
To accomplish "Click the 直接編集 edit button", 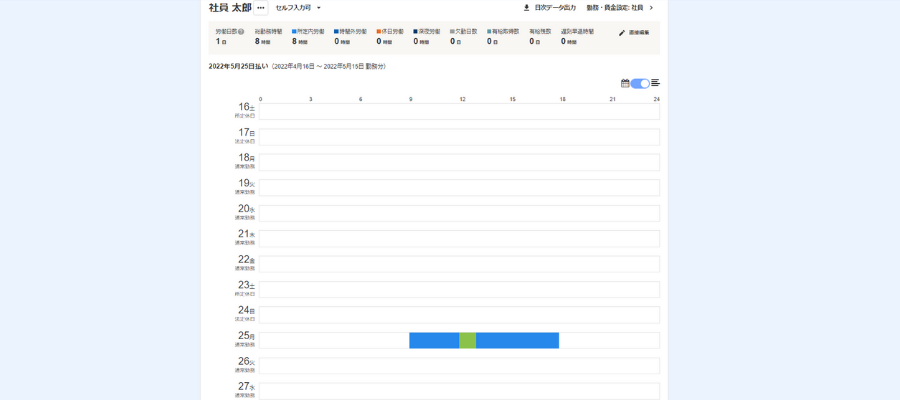I will tap(638, 33).
